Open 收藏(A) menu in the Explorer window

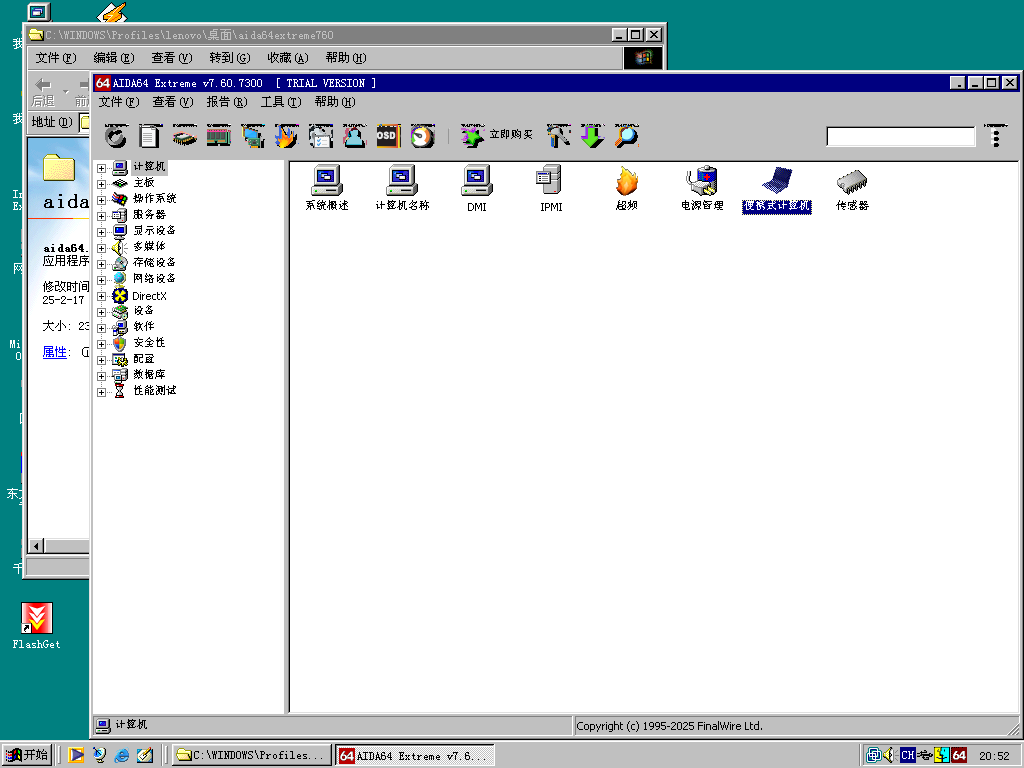tap(288, 58)
